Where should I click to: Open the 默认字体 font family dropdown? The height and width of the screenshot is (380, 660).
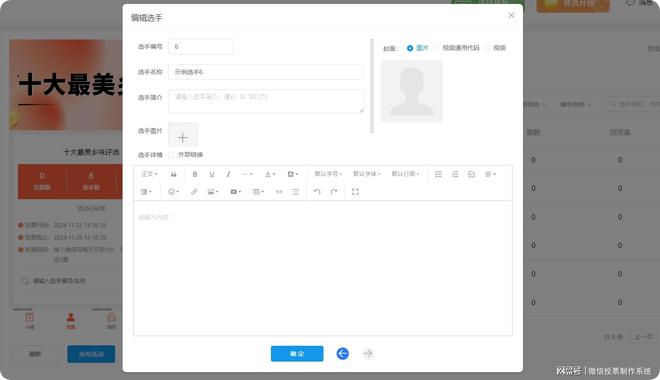(x=367, y=174)
